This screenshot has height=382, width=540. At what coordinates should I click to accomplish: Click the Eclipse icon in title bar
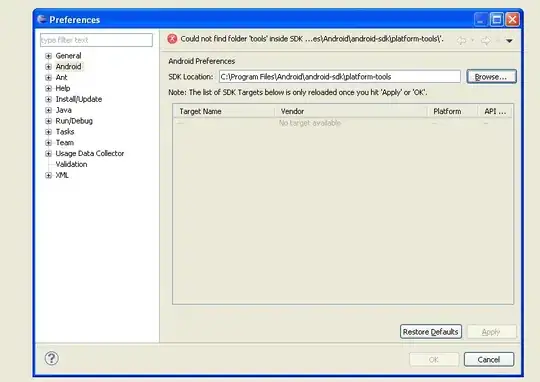pos(42,19)
